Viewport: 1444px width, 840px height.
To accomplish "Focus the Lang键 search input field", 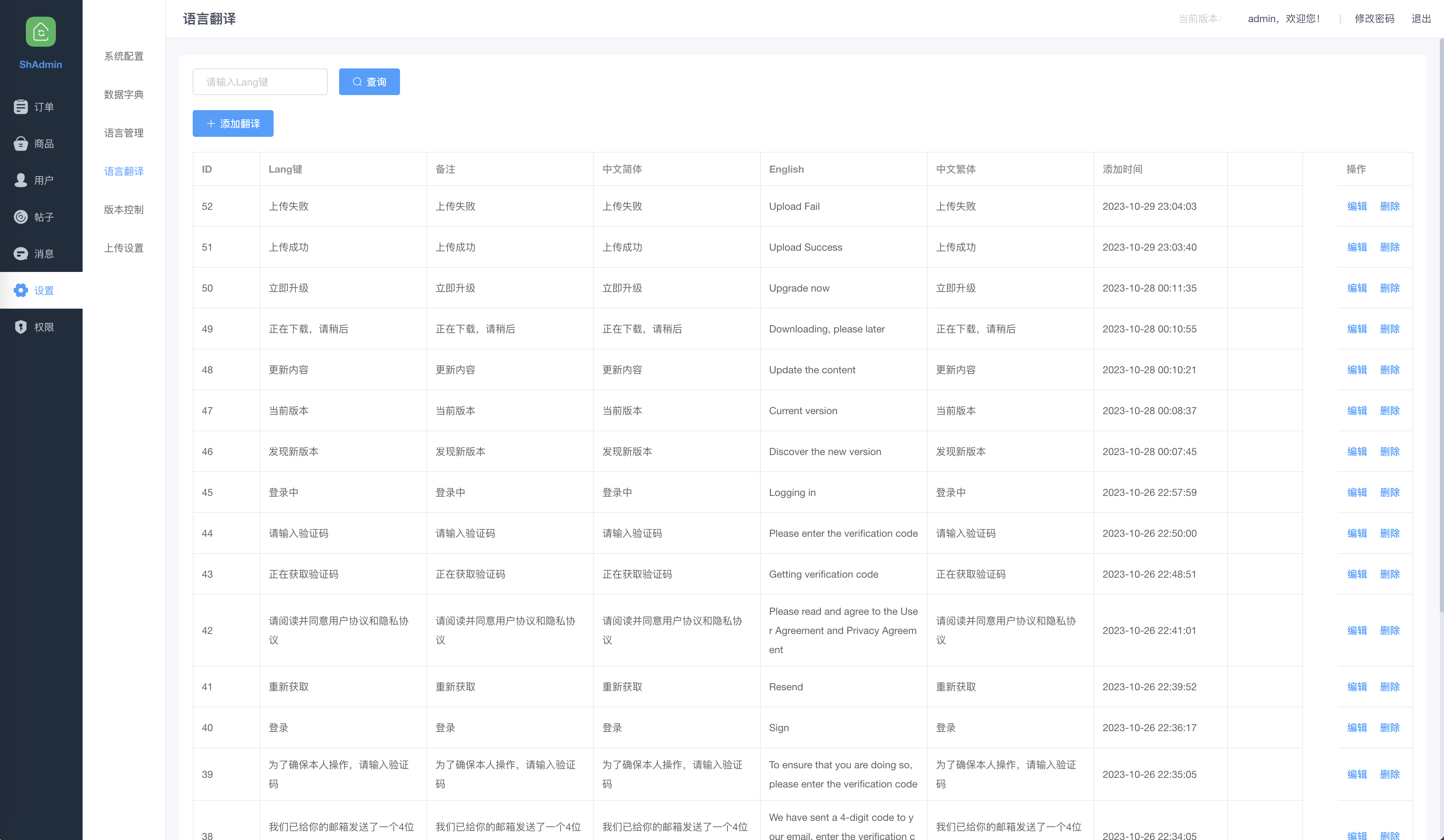I will coord(260,82).
